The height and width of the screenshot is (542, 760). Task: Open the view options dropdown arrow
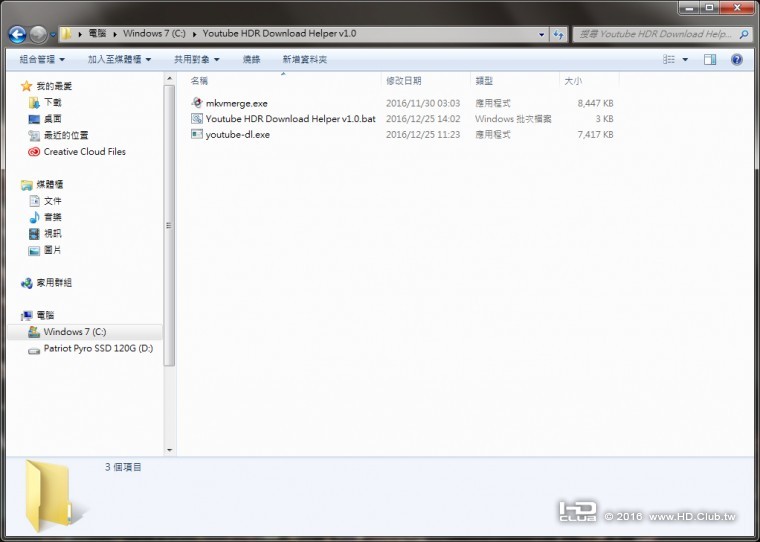pyautogui.click(x=685, y=59)
